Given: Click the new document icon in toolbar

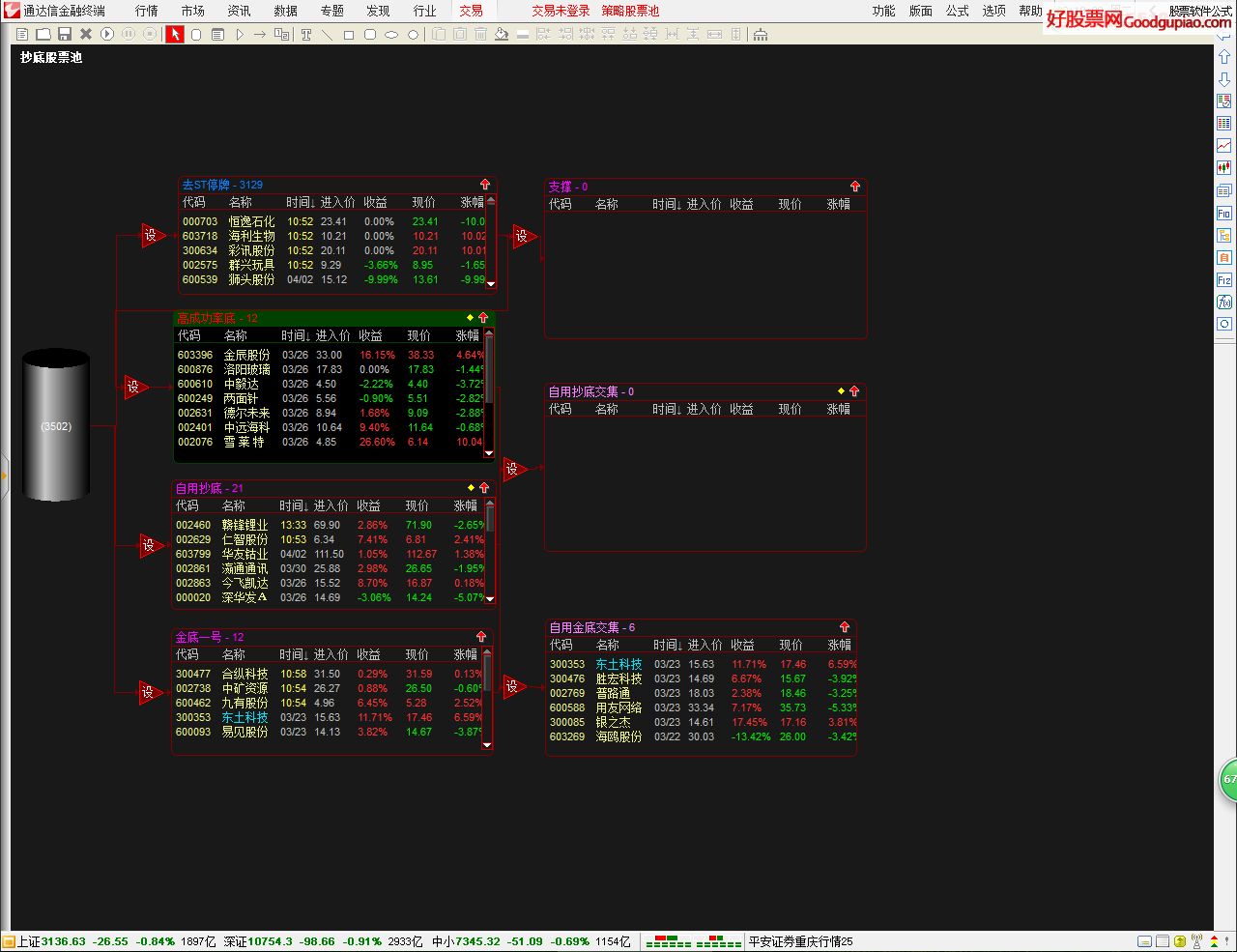Looking at the screenshot, I should 22,34.
